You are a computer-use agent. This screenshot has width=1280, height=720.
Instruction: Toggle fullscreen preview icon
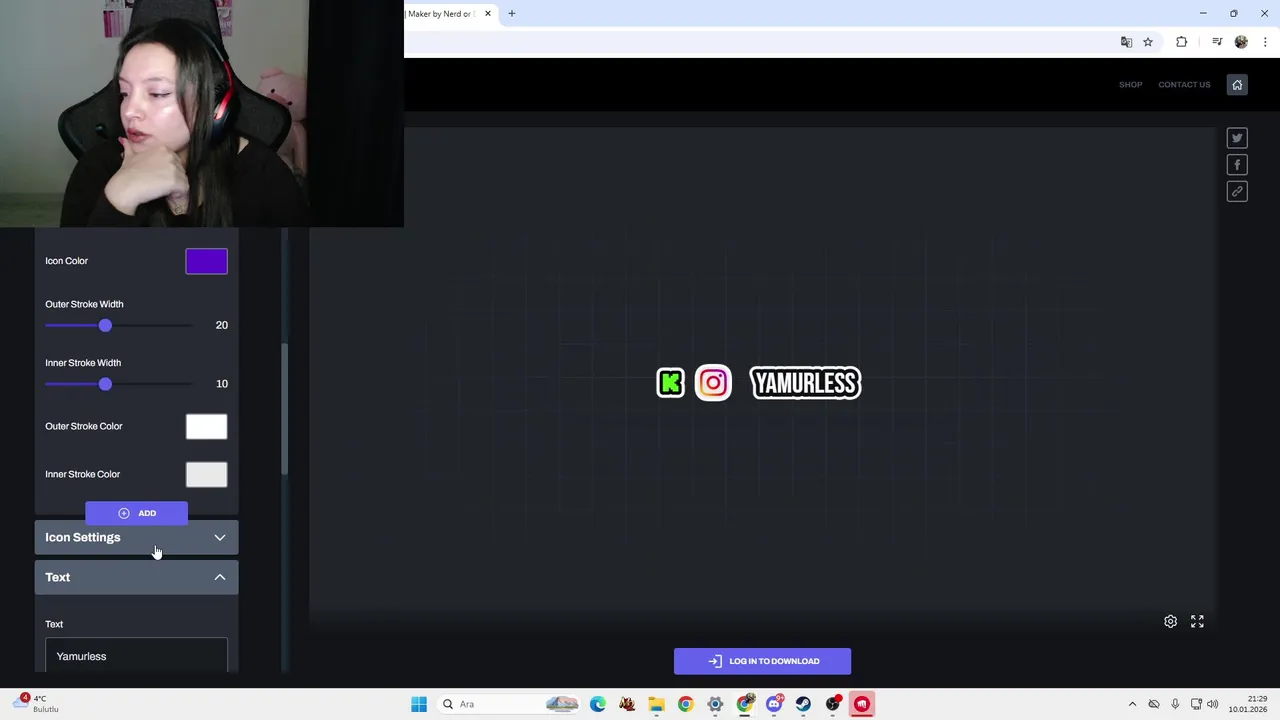click(1197, 621)
